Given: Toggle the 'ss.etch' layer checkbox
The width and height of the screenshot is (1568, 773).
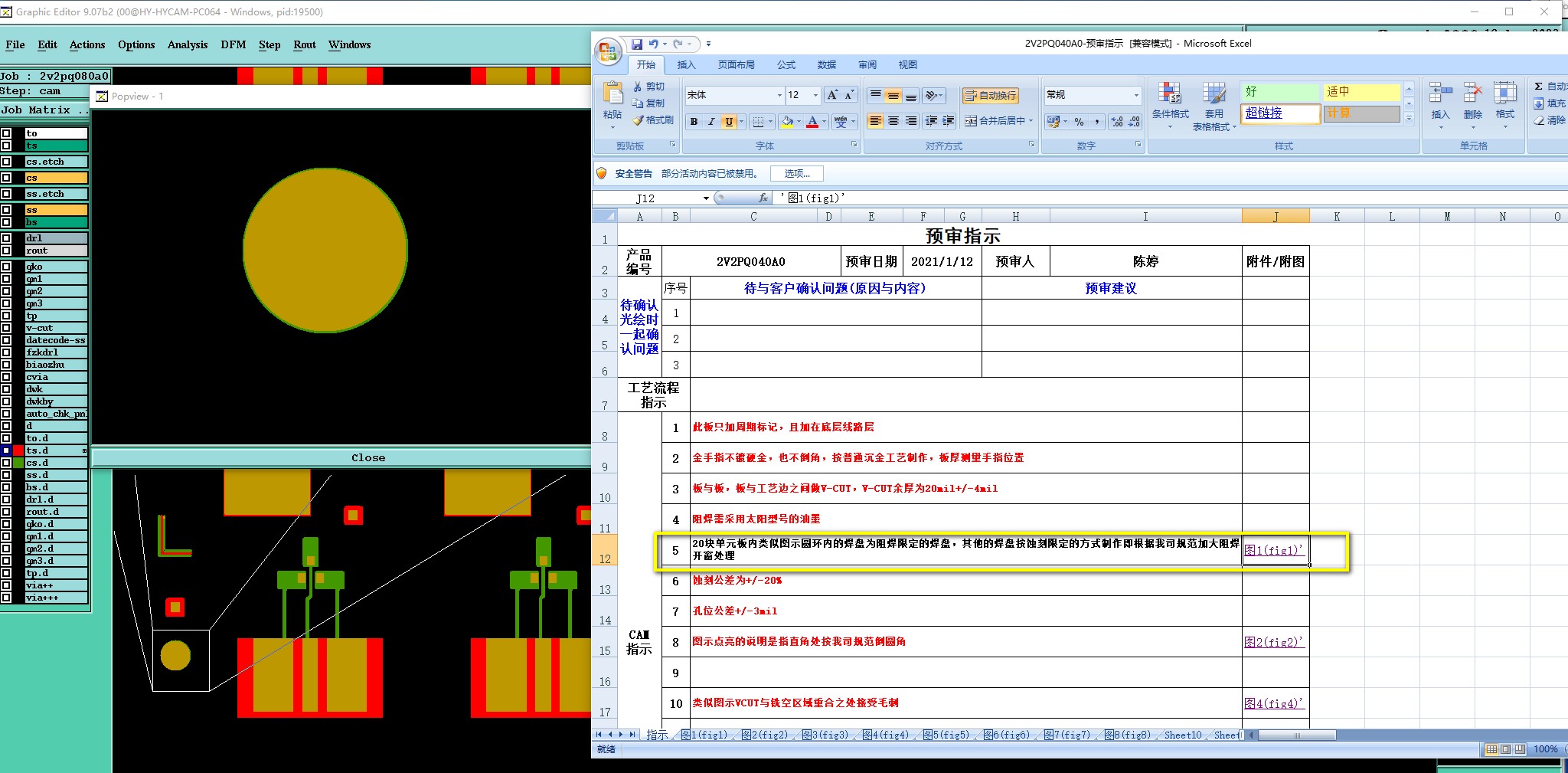Looking at the screenshot, I should coord(6,194).
